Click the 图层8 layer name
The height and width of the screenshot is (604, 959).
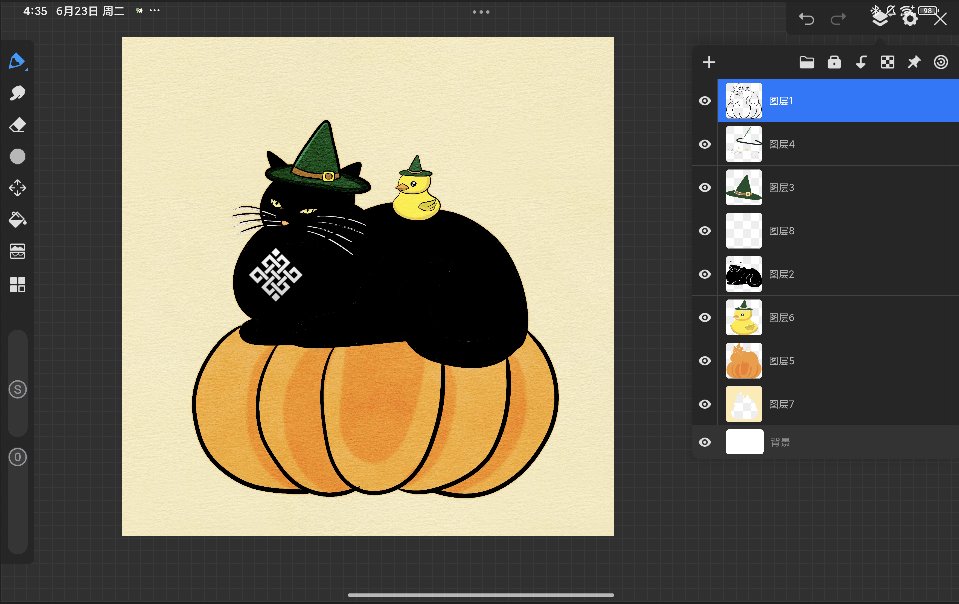pyautogui.click(x=782, y=230)
